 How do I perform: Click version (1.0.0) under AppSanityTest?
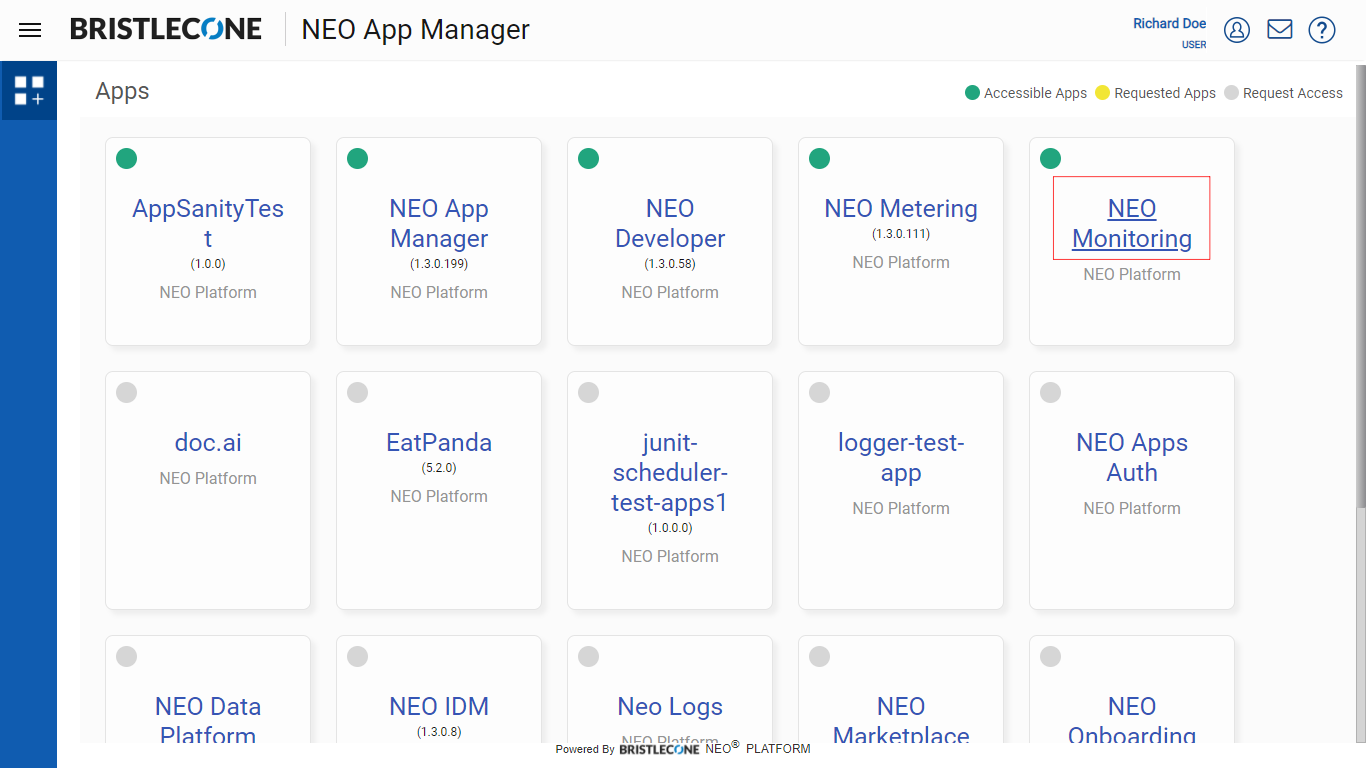(x=208, y=264)
